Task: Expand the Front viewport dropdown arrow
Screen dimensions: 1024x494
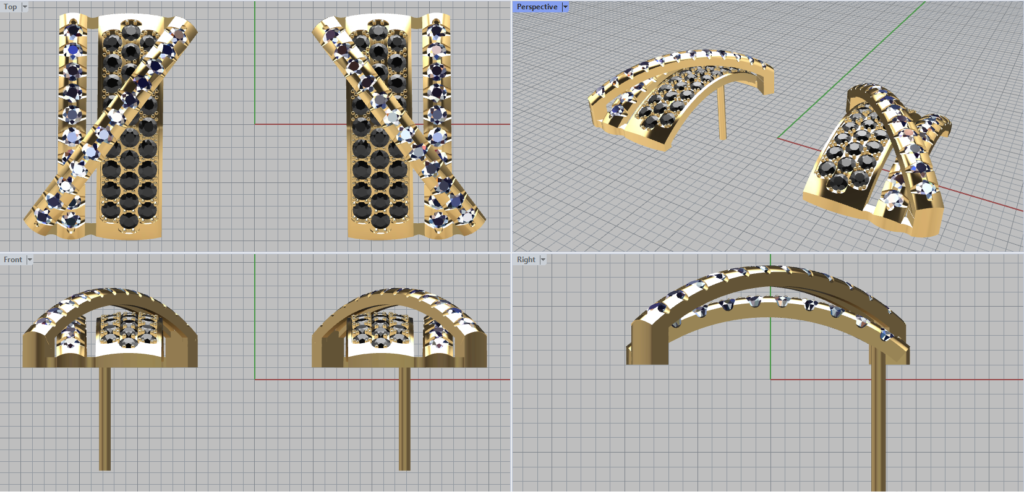Action: pos(30,259)
